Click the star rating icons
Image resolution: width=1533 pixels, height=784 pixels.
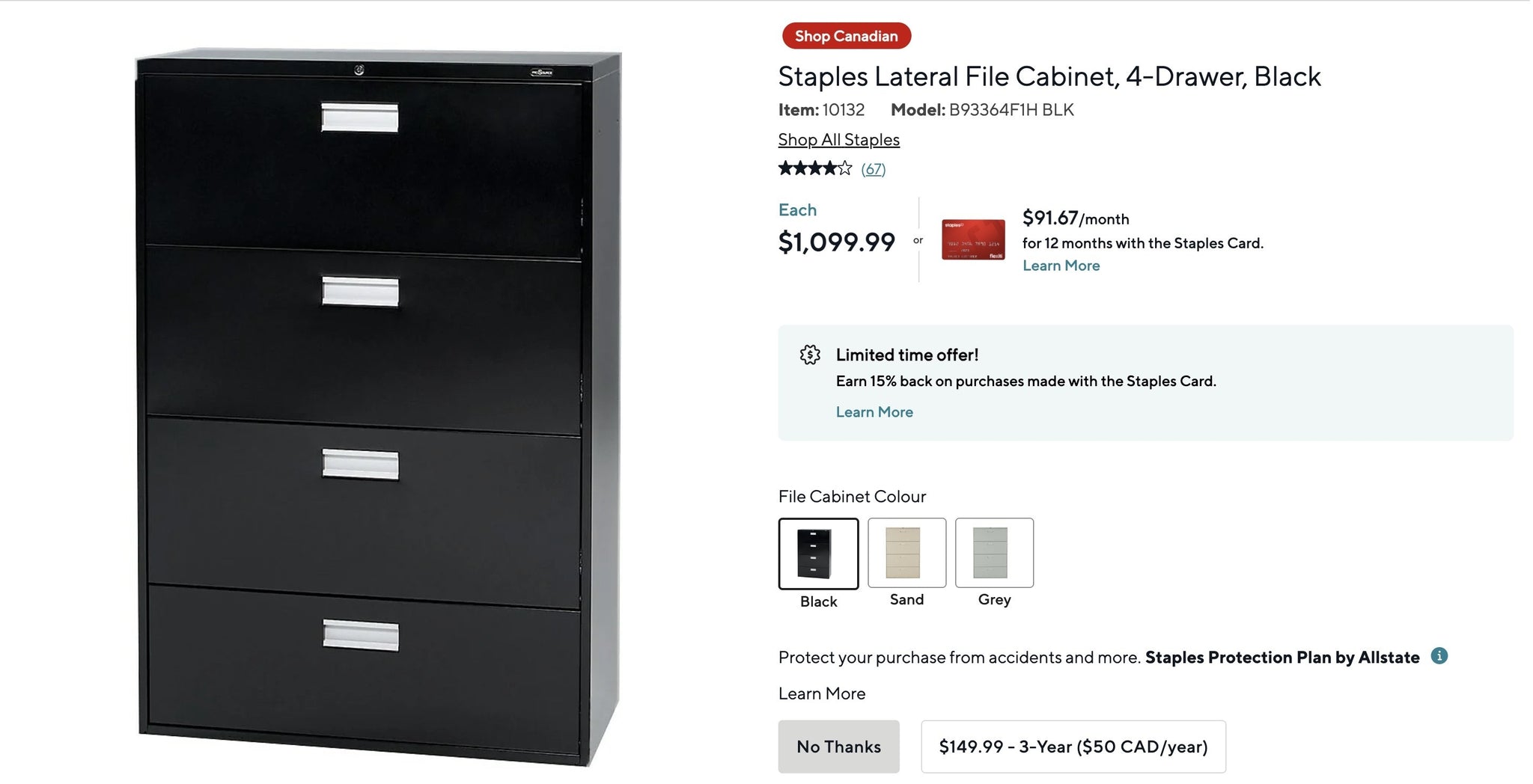(x=814, y=168)
